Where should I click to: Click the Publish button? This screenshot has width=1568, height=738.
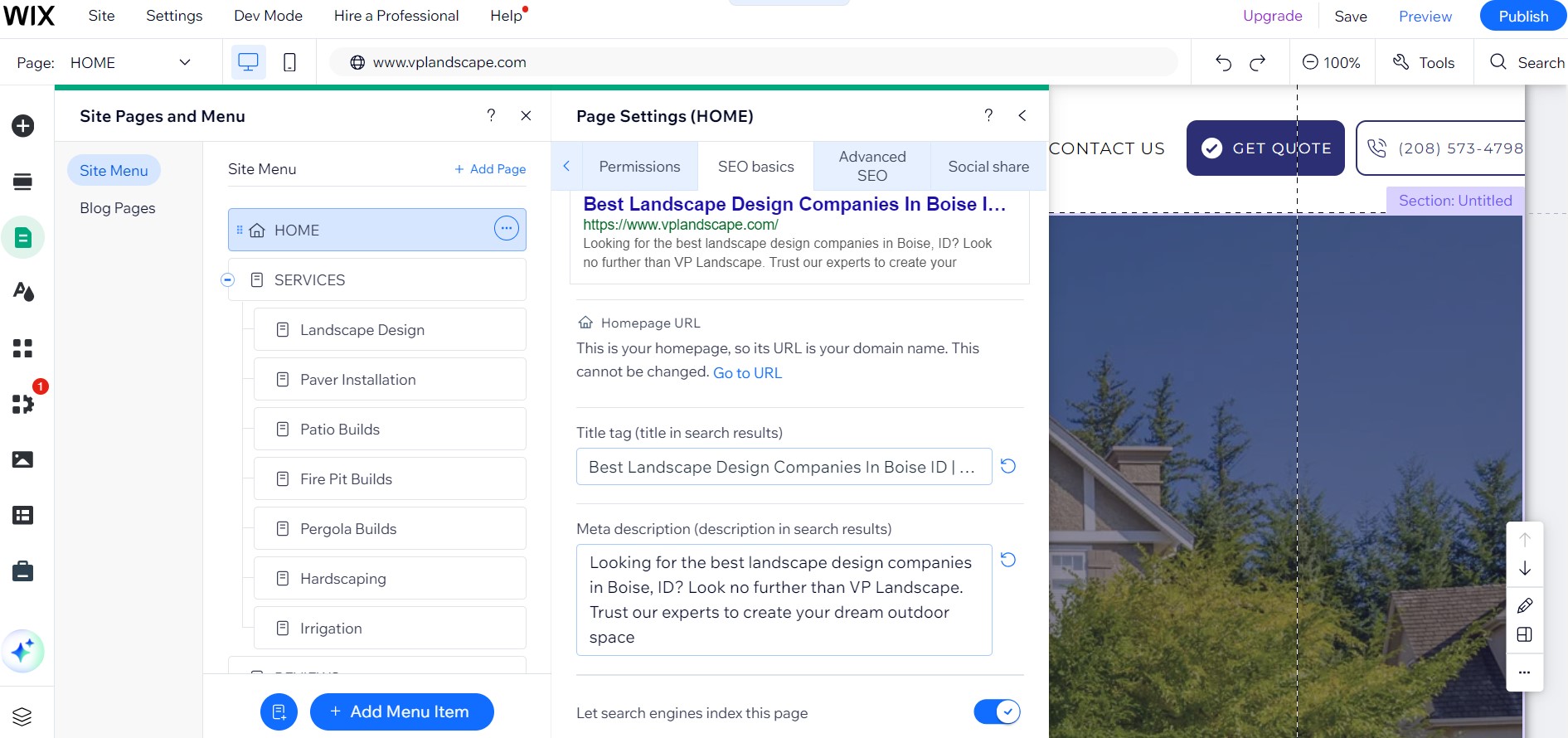[x=1522, y=16]
